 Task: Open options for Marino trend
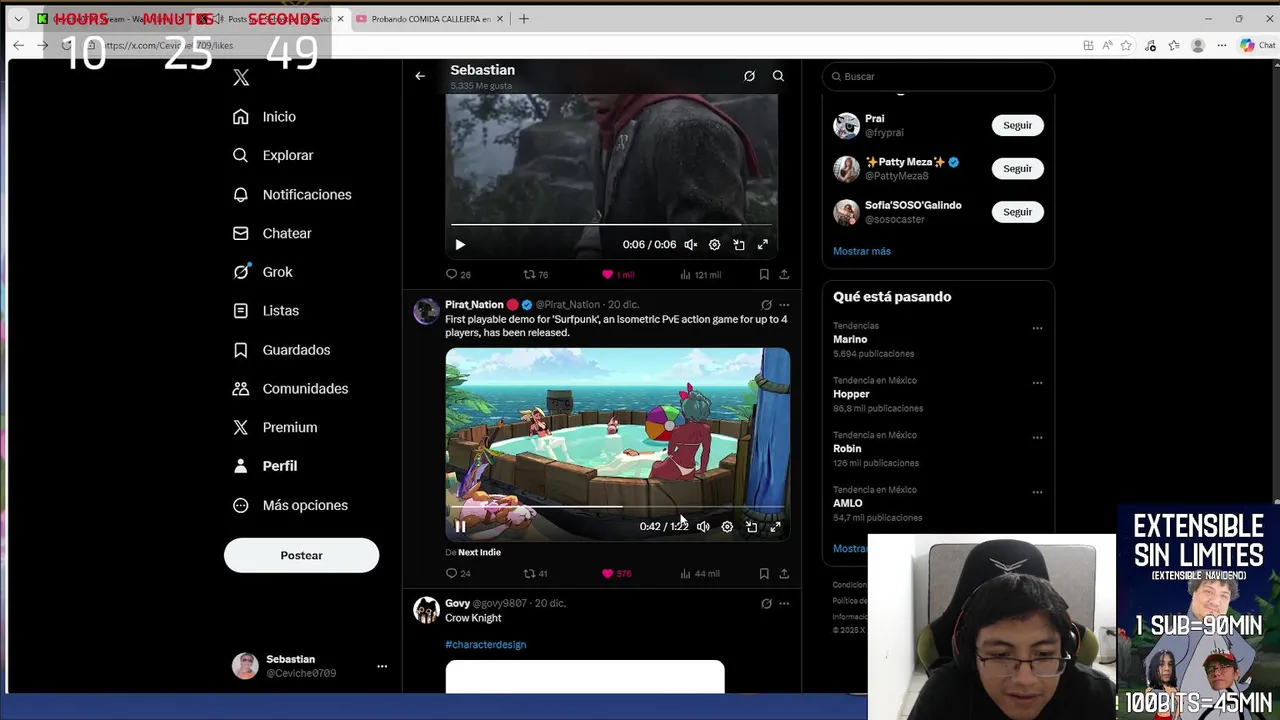point(1037,328)
